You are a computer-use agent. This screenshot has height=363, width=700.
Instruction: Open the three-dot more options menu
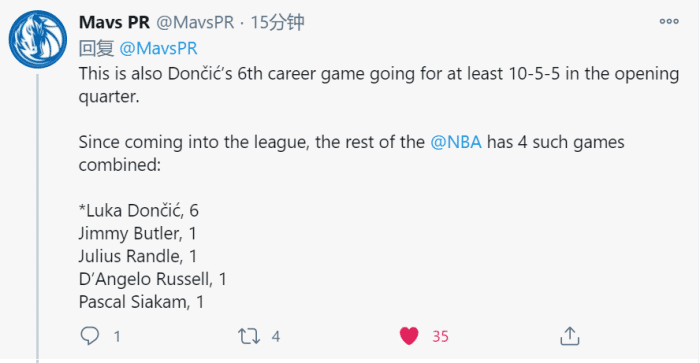click(x=669, y=21)
